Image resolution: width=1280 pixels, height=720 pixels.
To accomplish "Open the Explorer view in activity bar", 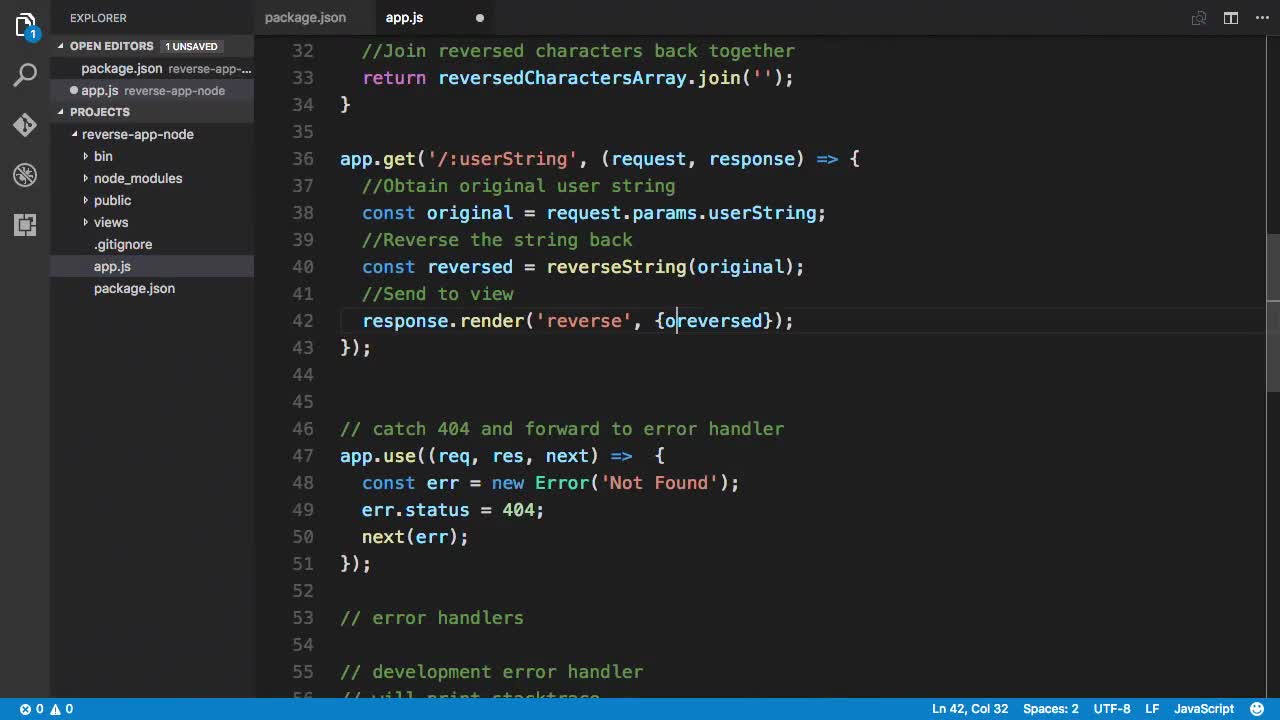I will pyautogui.click(x=25, y=25).
